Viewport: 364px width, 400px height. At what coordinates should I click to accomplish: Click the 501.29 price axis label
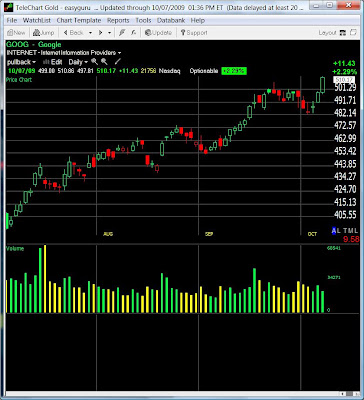coord(345,88)
